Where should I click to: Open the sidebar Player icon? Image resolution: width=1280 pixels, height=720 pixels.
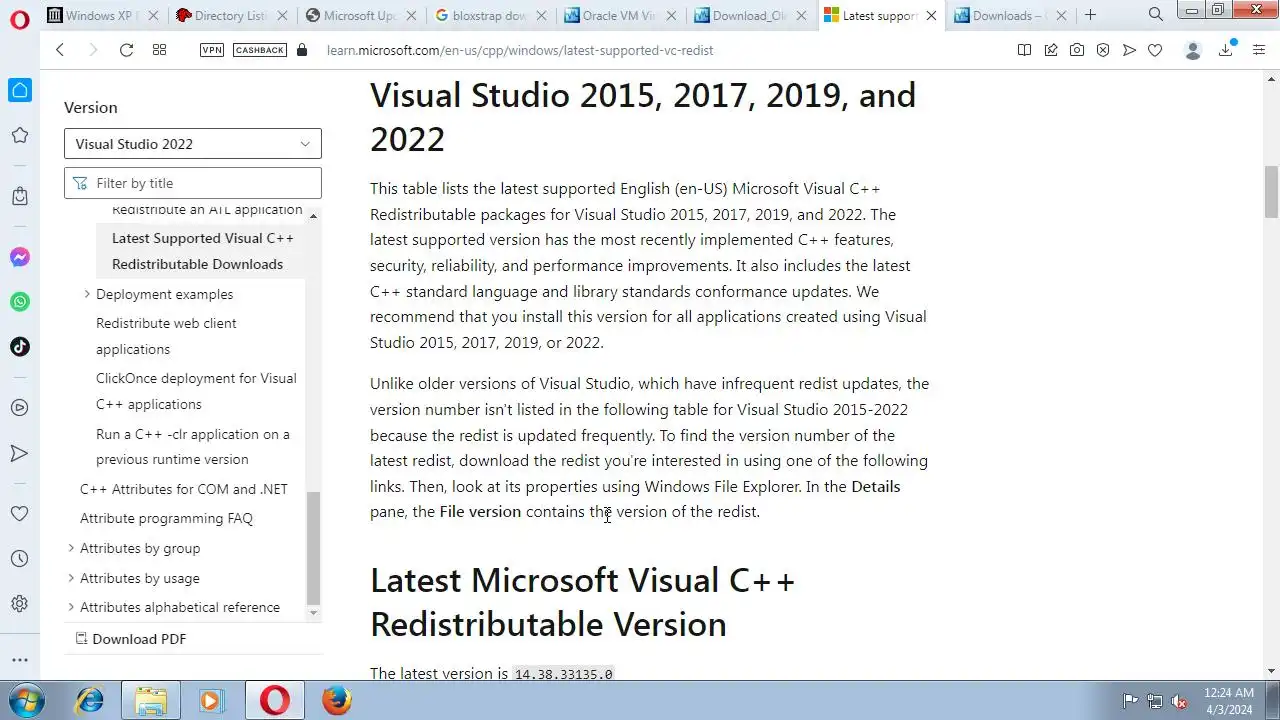(19, 408)
